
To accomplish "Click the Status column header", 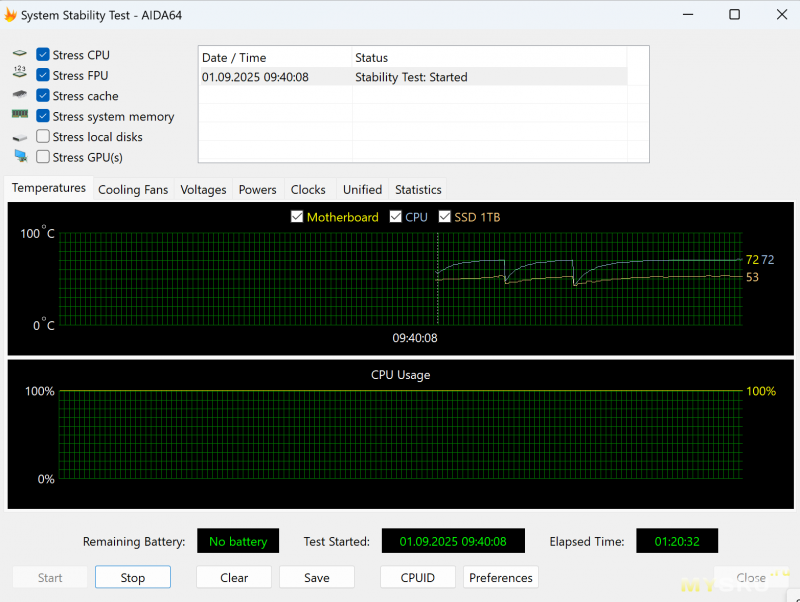I will 489,58.
